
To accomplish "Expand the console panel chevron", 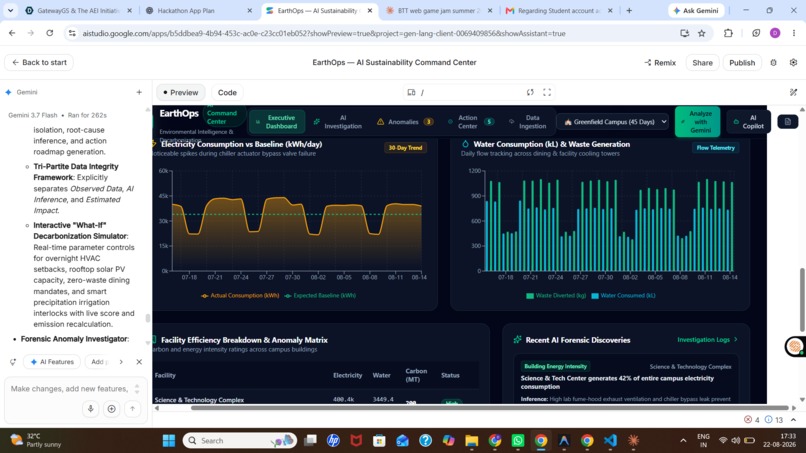I will point(793,420).
